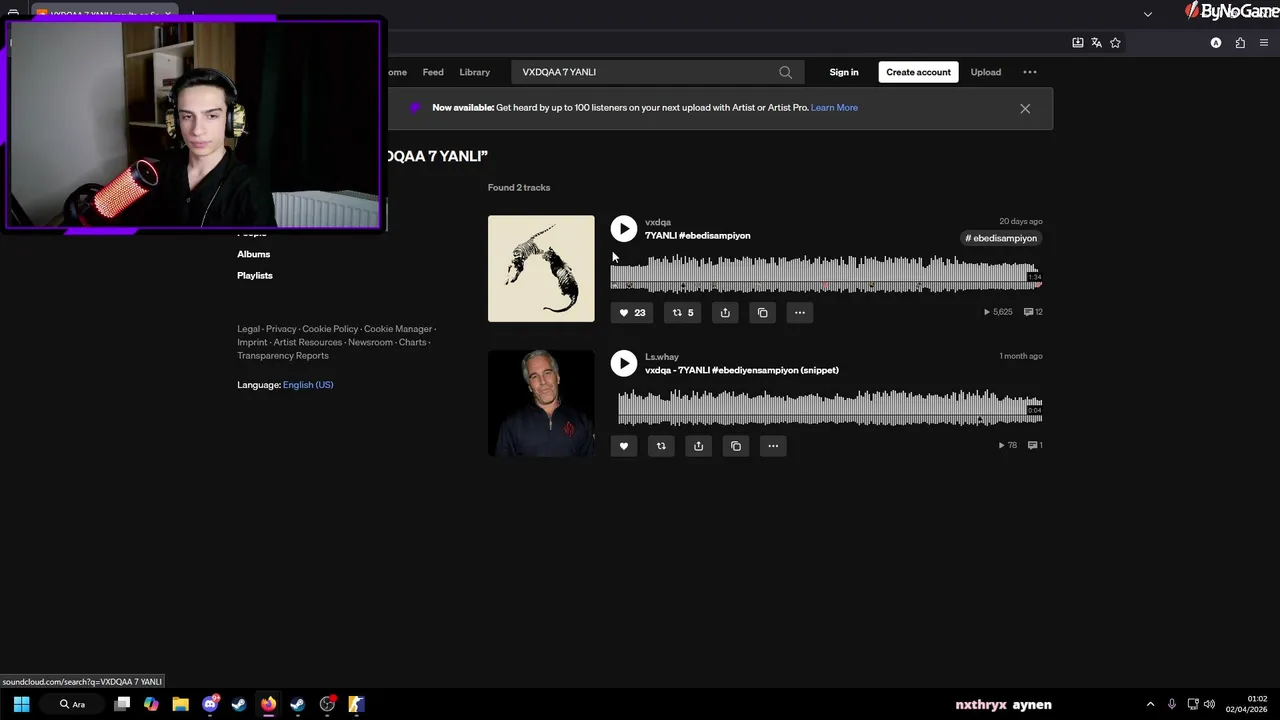1280x720 pixels.
Task: Open the vxdqa artist profile link
Action: click(658, 222)
